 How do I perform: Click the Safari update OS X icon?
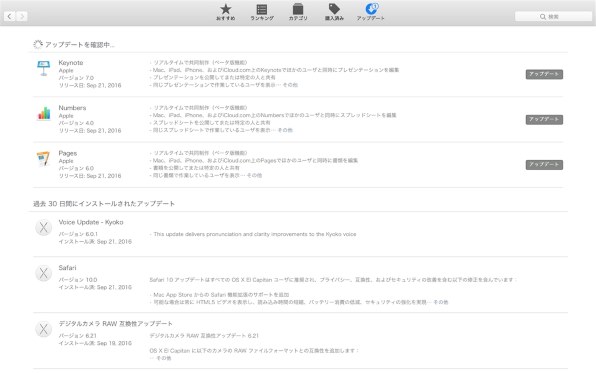pos(43,273)
